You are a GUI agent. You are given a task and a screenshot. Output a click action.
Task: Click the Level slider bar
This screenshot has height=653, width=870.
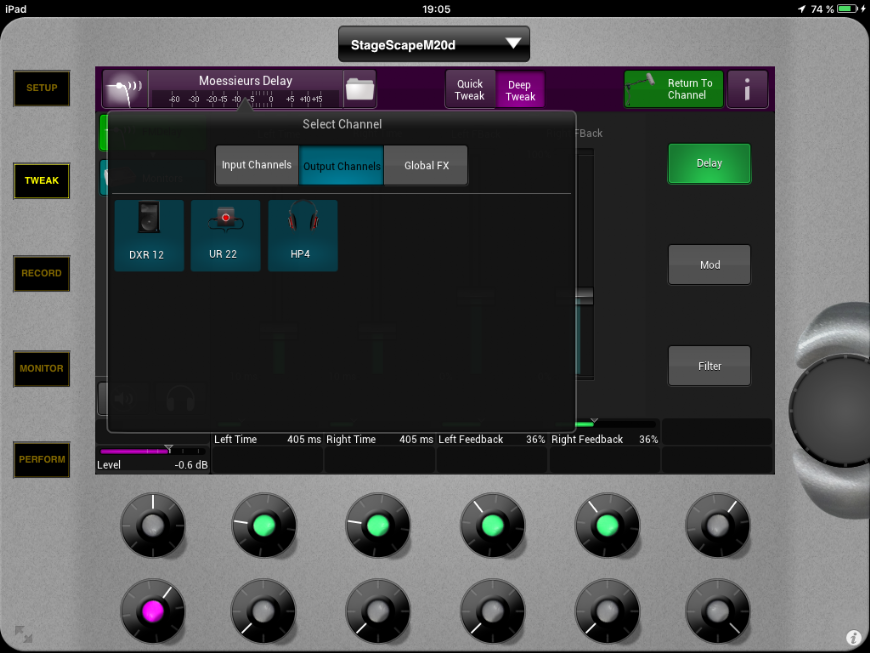tap(152, 452)
